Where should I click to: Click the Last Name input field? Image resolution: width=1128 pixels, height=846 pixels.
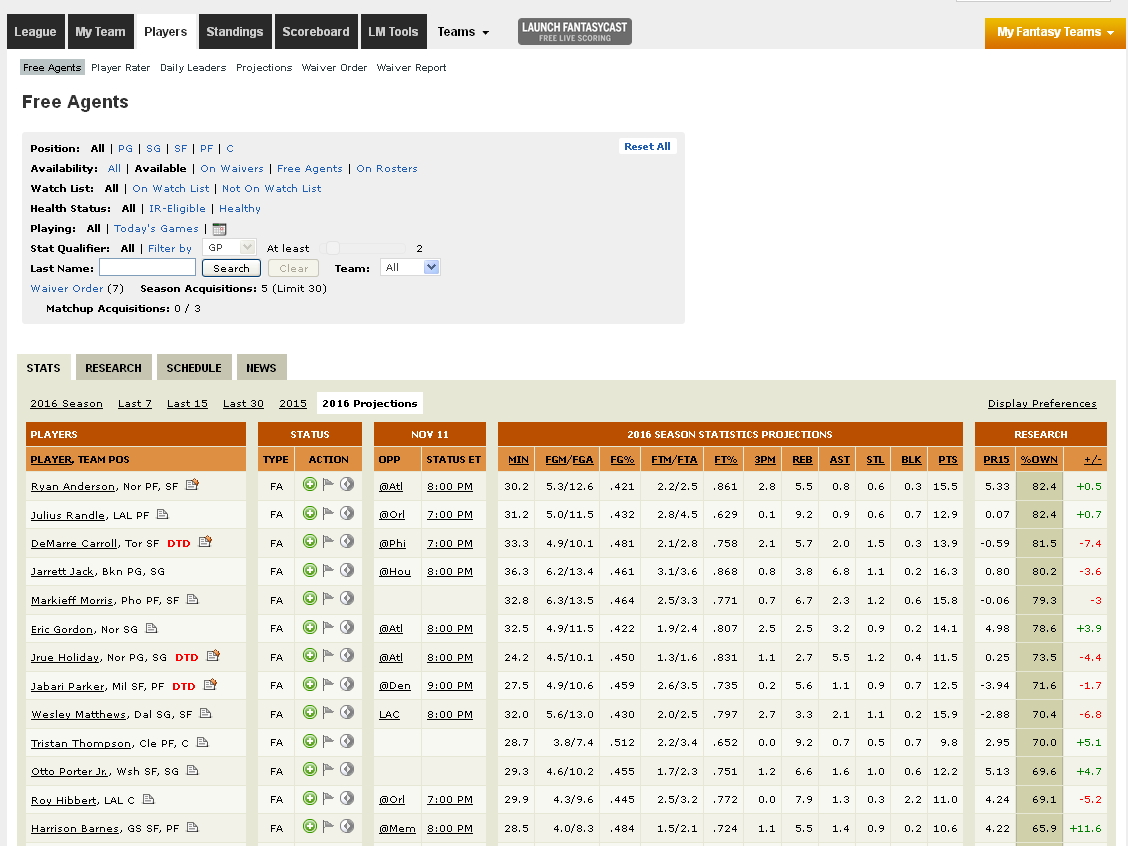147,268
